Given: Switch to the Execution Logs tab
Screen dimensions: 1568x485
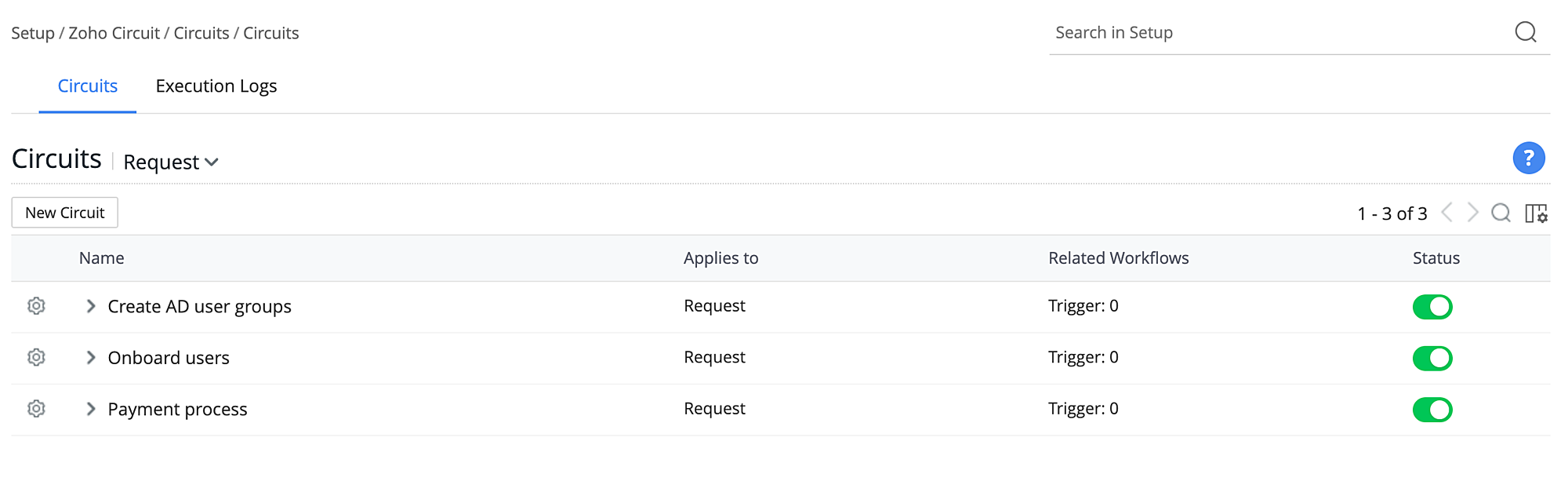Looking at the screenshot, I should pyautogui.click(x=216, y=86).
